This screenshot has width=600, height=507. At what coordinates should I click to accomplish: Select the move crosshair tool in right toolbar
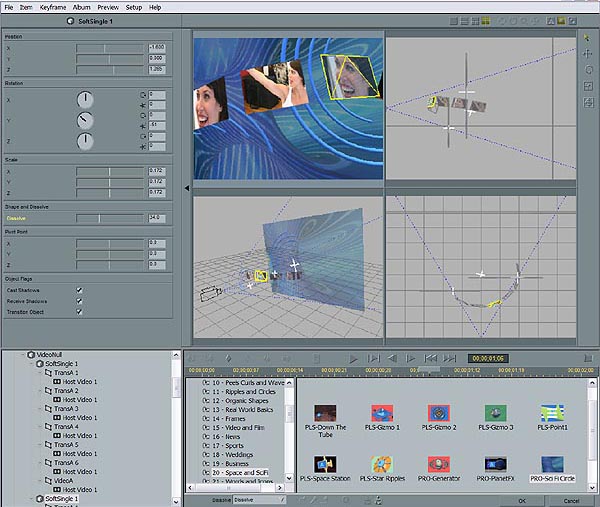click(587, 54)
